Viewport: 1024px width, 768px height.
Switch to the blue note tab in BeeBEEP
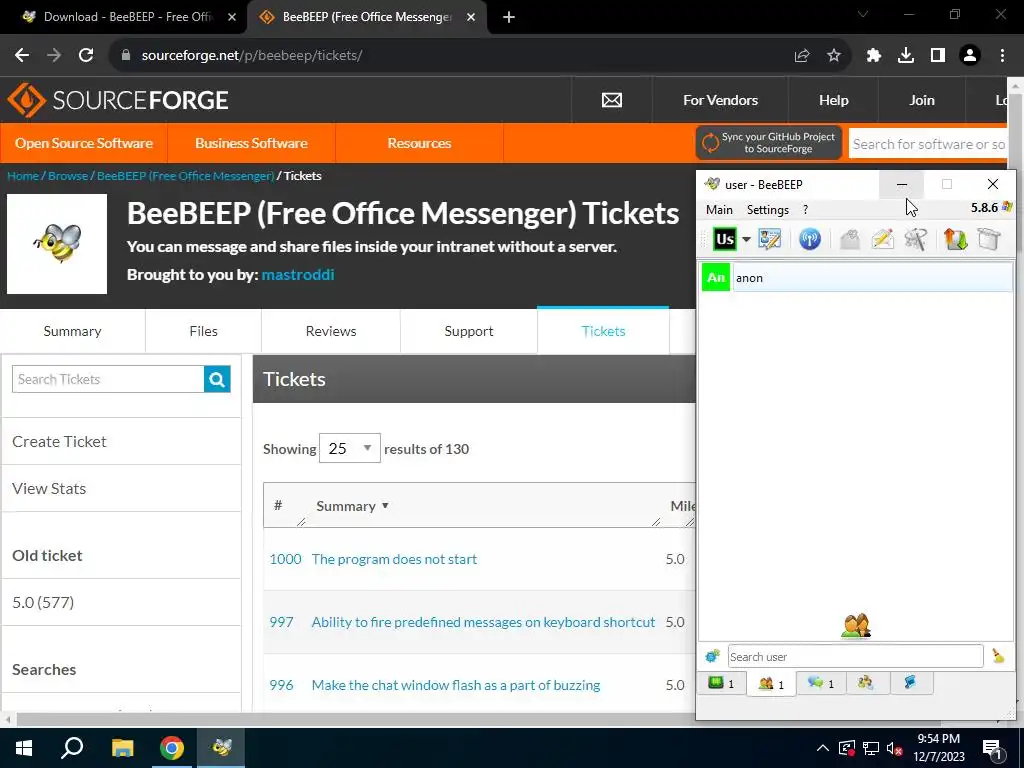910,683
